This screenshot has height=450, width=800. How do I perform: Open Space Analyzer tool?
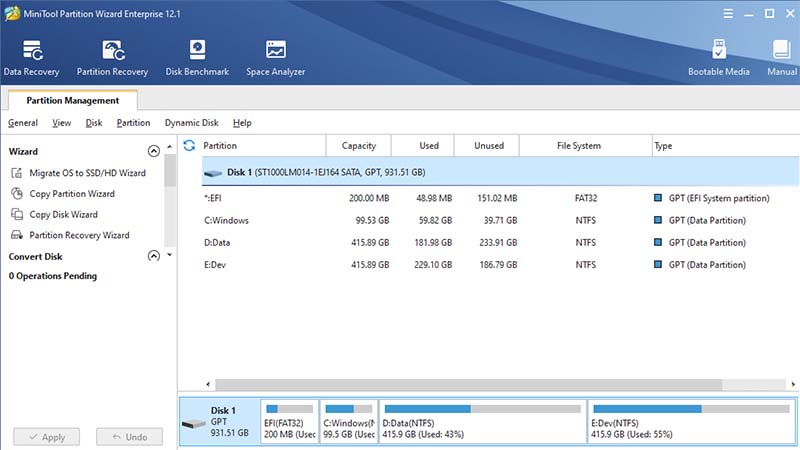tap(276, 58)
